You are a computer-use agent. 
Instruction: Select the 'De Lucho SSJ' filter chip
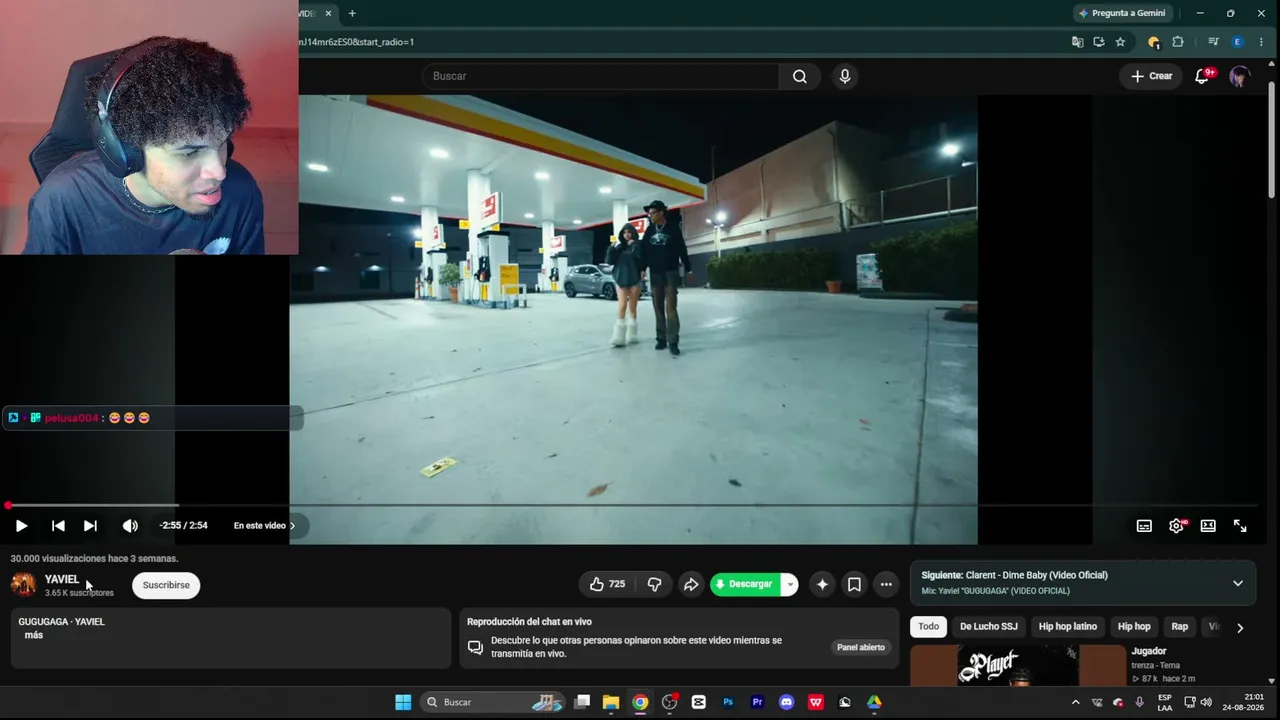(x=989, y=626)
